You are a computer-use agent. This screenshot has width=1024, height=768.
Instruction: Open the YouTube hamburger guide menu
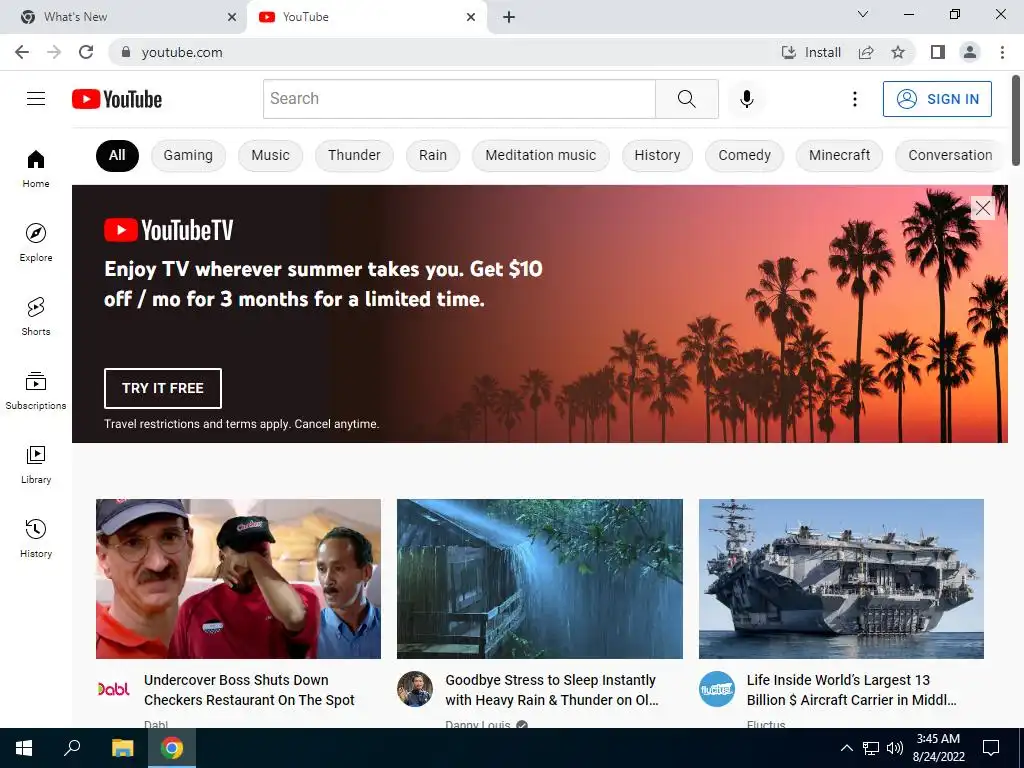pos(36,99)
